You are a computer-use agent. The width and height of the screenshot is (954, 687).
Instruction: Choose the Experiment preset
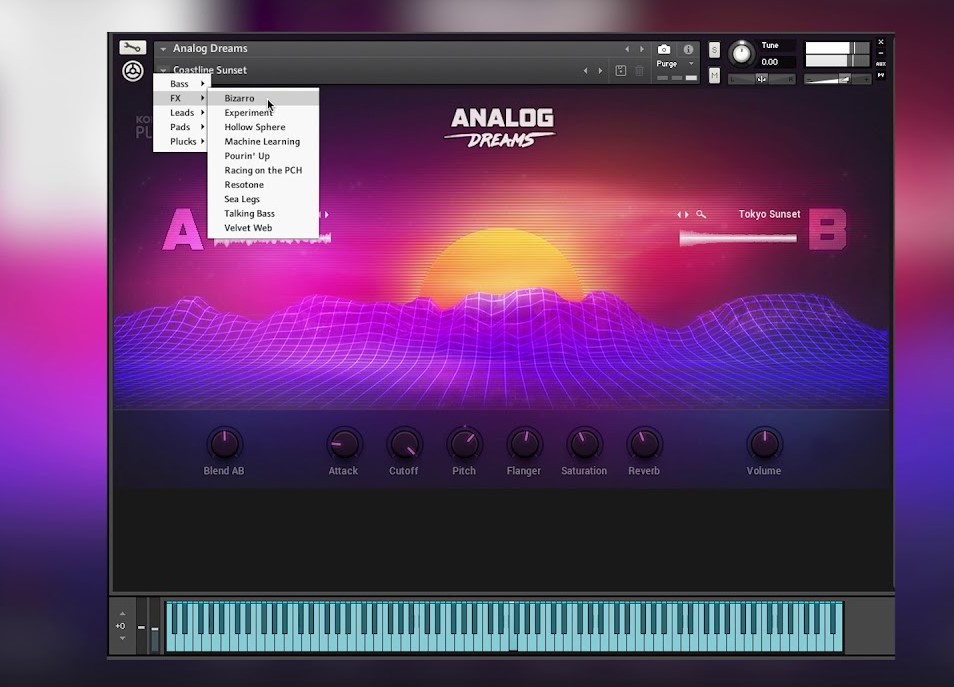(x=263, y=113)
